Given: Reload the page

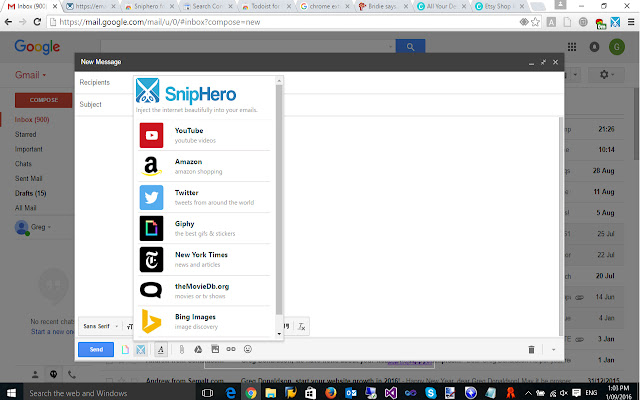Looking at the screenshot, I should [x=37, y=22].
